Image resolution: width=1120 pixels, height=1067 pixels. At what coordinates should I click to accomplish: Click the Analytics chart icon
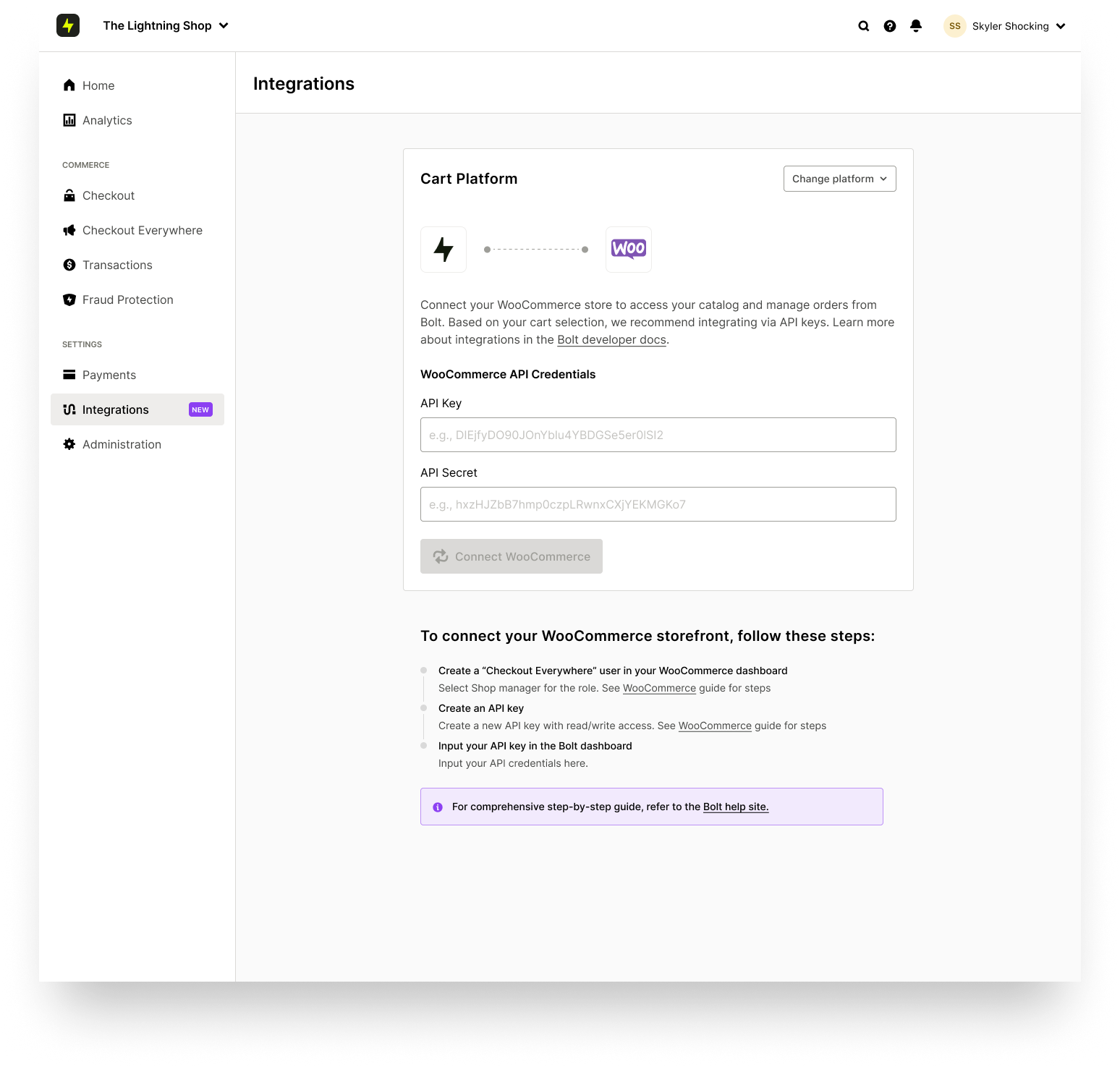69,120
